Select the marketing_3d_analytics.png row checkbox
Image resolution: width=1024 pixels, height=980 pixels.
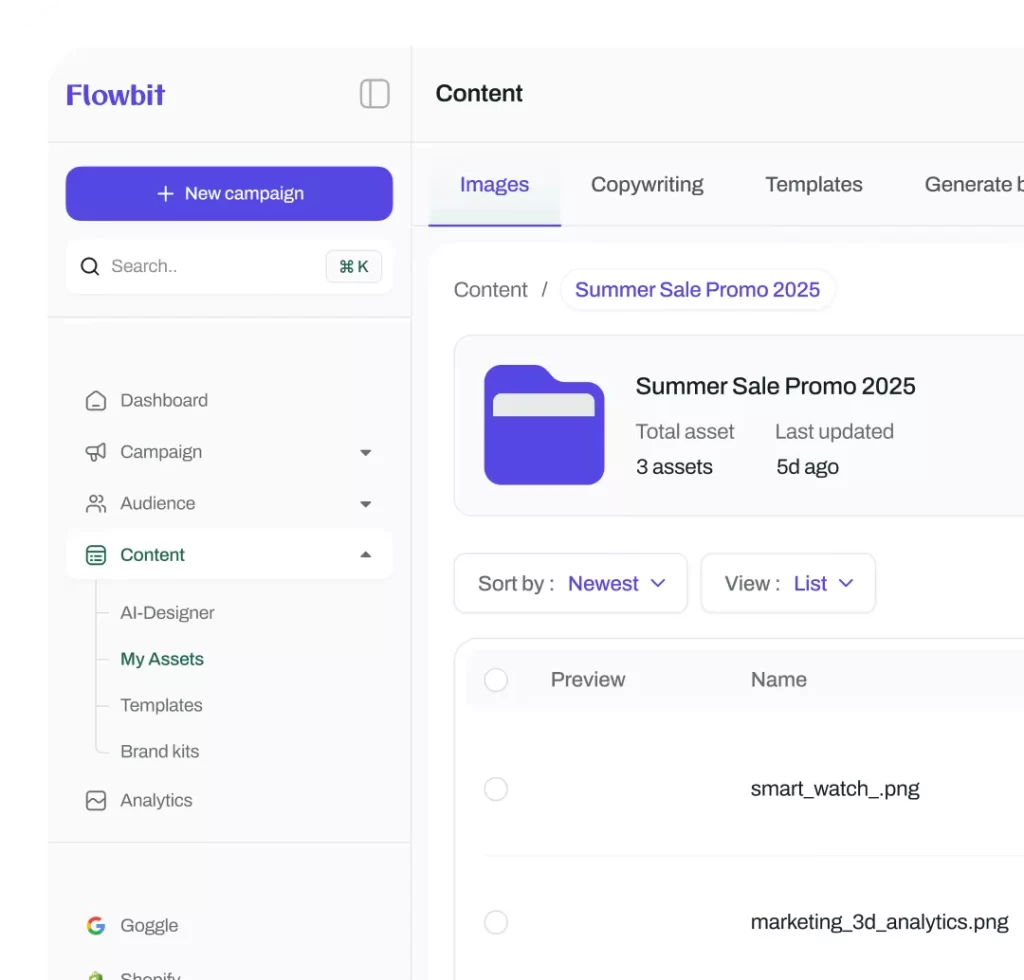coord(496,922)
